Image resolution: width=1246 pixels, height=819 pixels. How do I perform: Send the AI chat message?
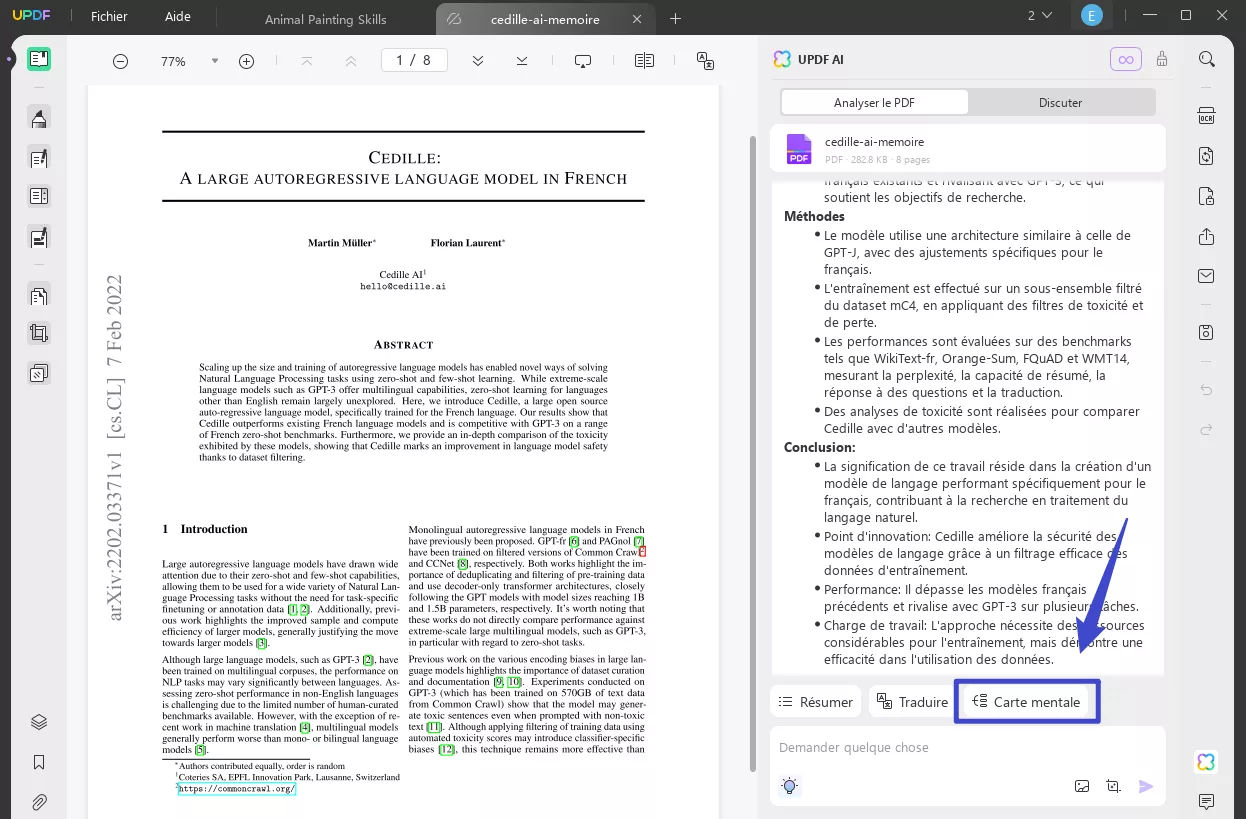pyautogui.click(x=1146, y=786)
